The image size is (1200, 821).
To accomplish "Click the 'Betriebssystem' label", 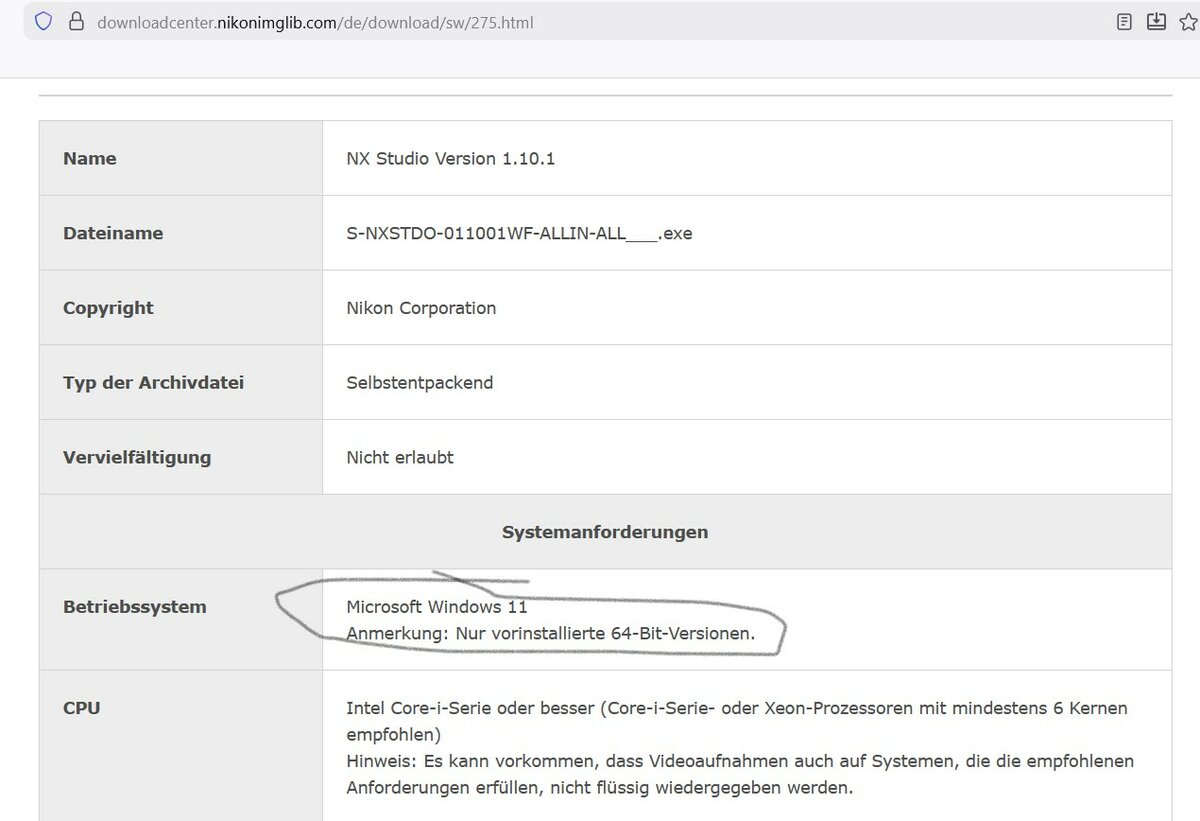I will point(135,606).
